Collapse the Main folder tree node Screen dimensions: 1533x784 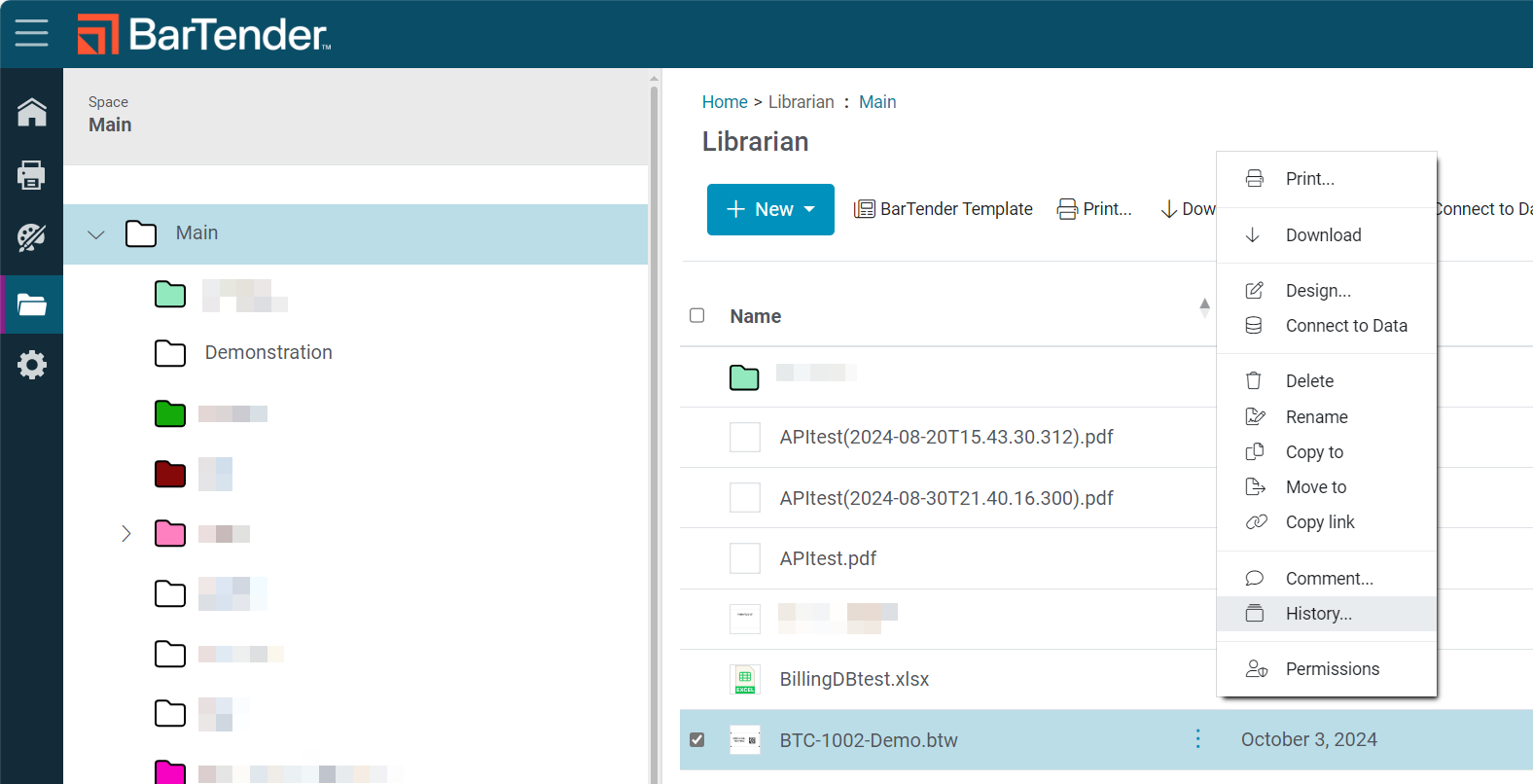click(x=95, y=234)
